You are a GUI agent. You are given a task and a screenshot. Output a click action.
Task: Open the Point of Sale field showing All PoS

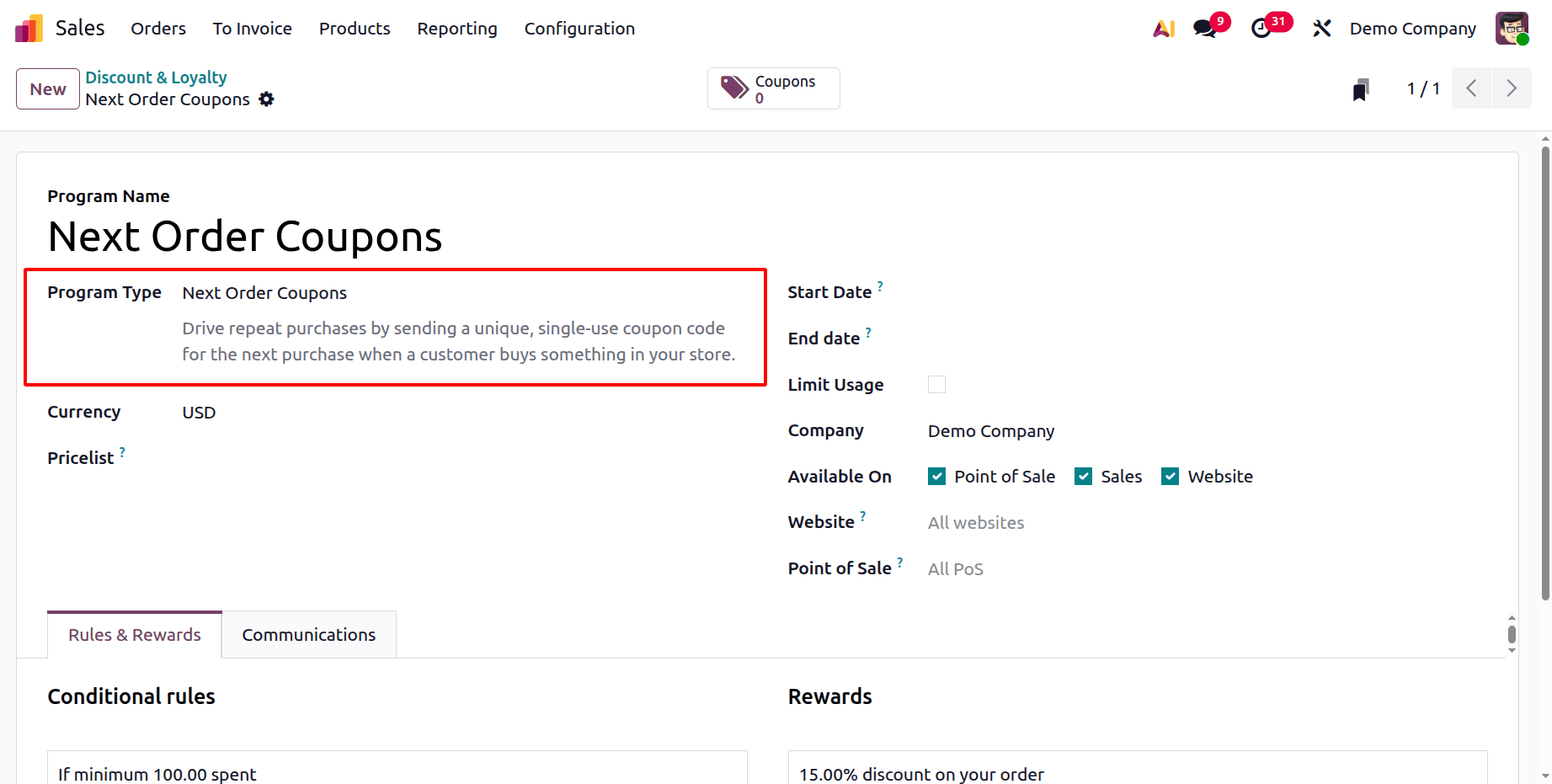[x=956, y=568]
